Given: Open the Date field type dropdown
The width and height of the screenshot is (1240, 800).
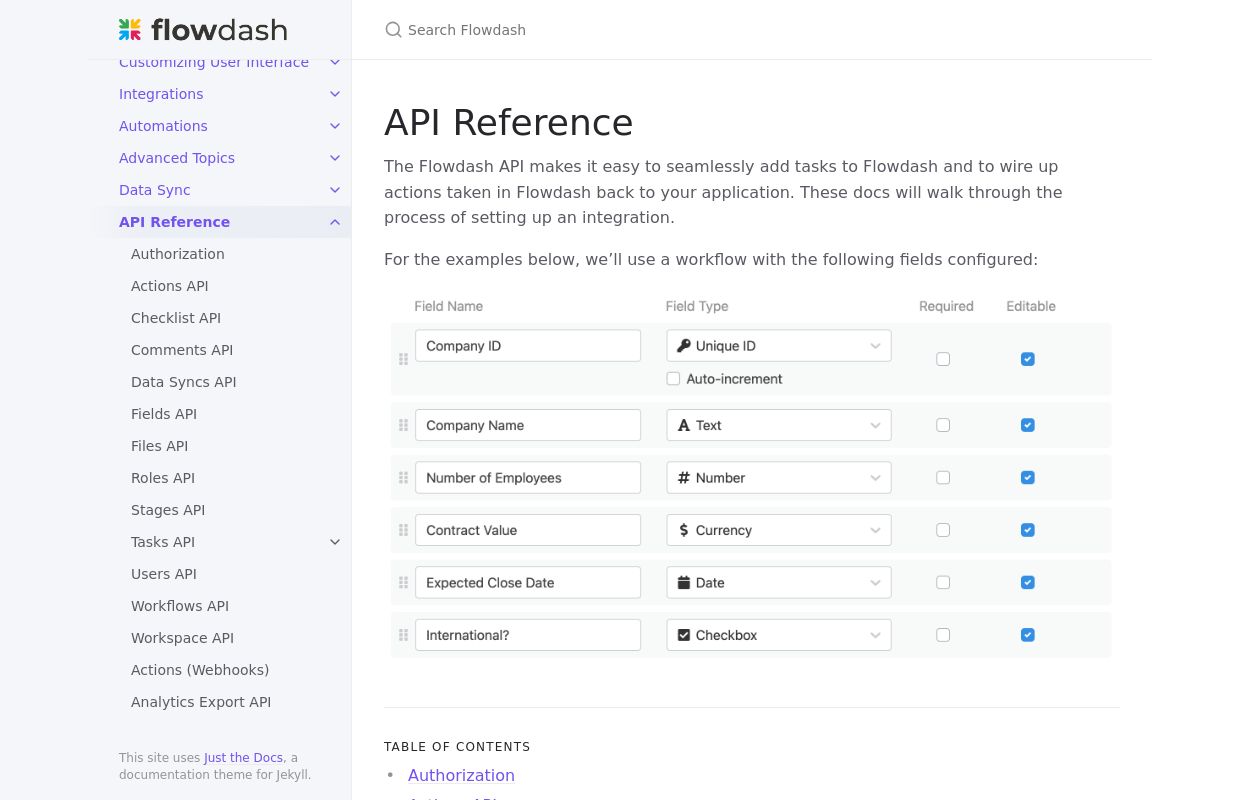Looking at the screenshot, I should 779,583.
